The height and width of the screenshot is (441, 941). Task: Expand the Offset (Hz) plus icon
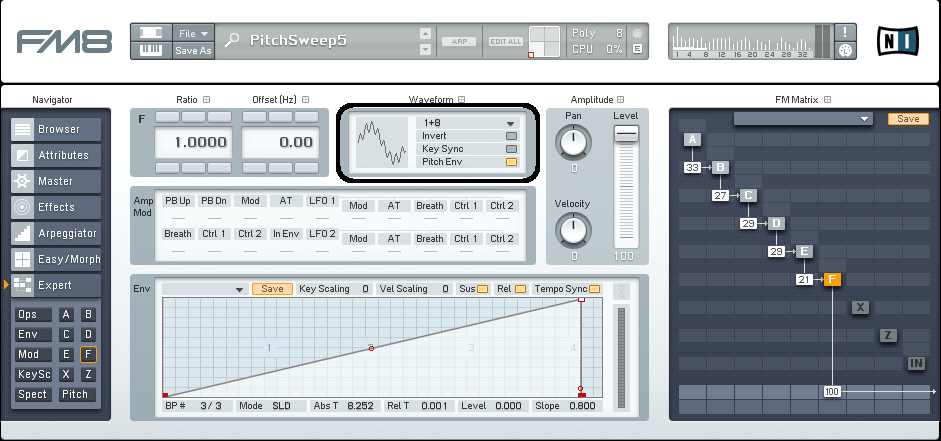point(305,100)
